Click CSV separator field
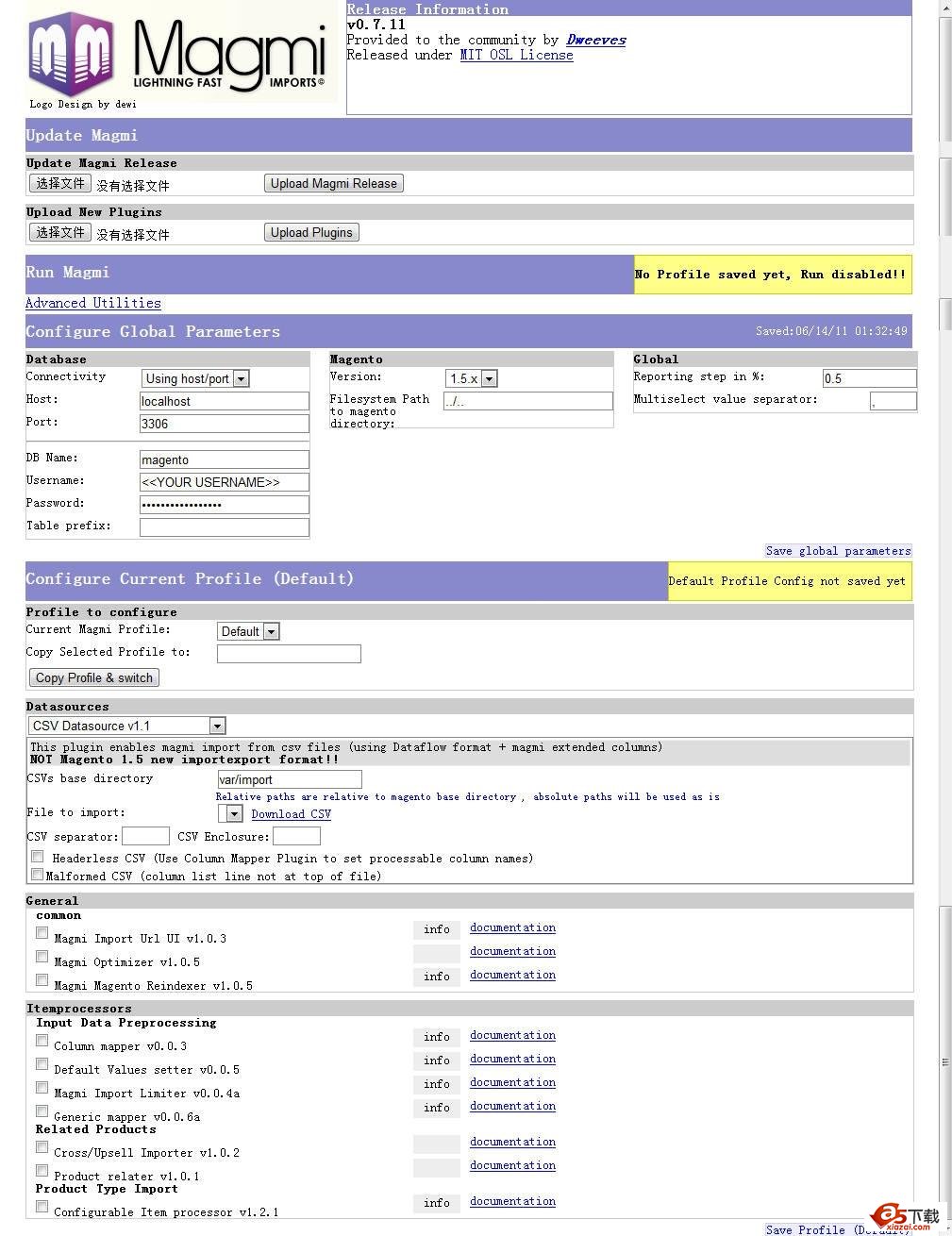 145,836
